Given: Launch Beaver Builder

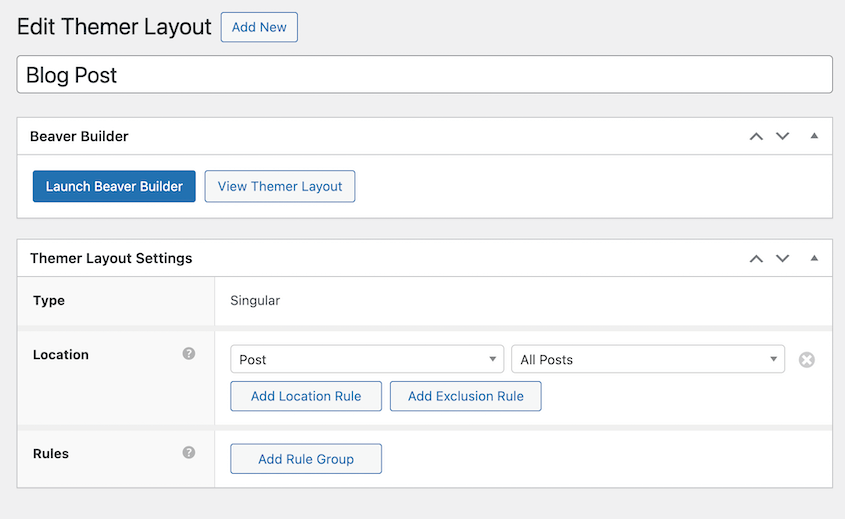Looking at the screenshot, I should [114, 186].
